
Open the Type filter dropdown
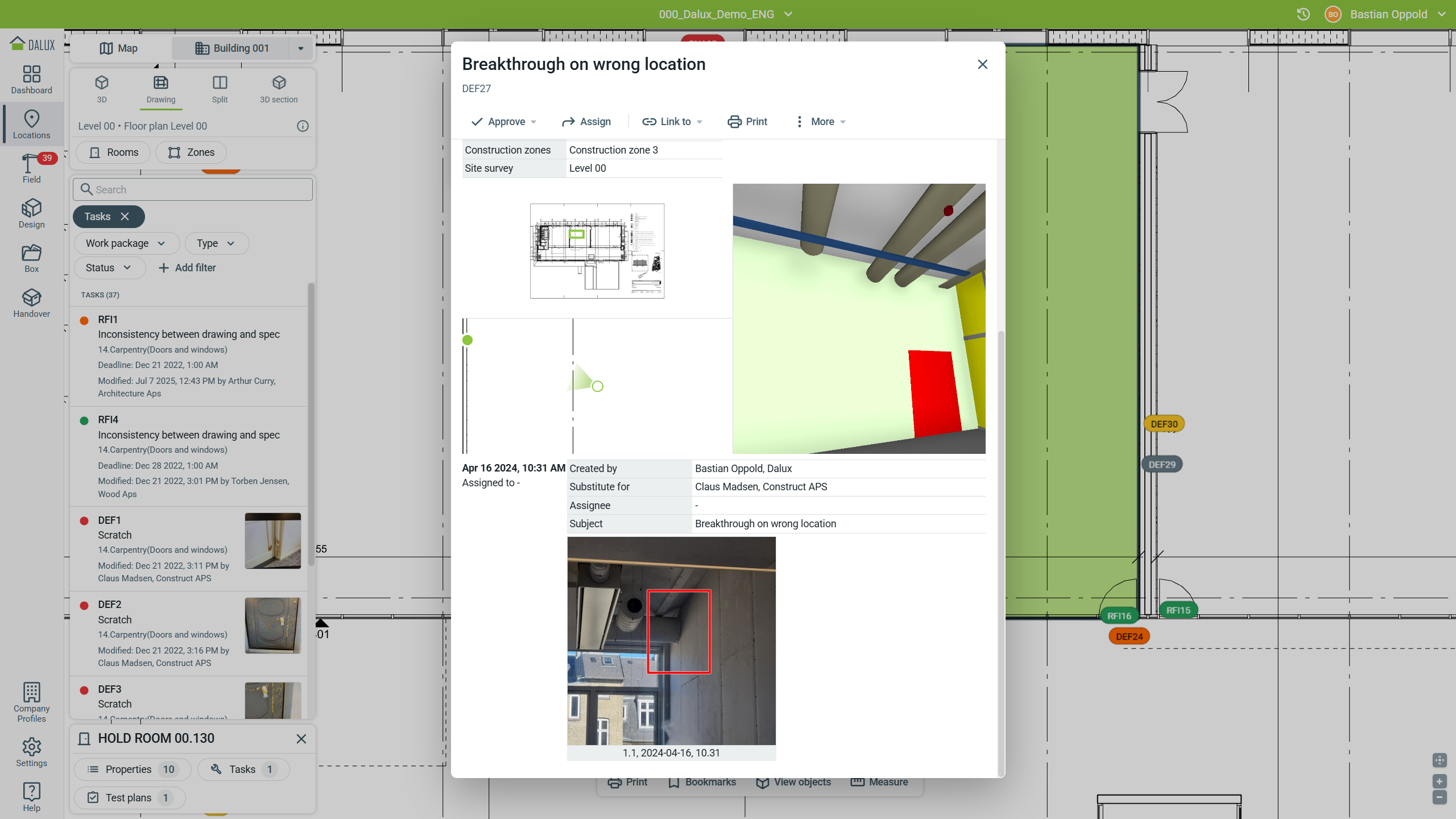tap(217, 243)
